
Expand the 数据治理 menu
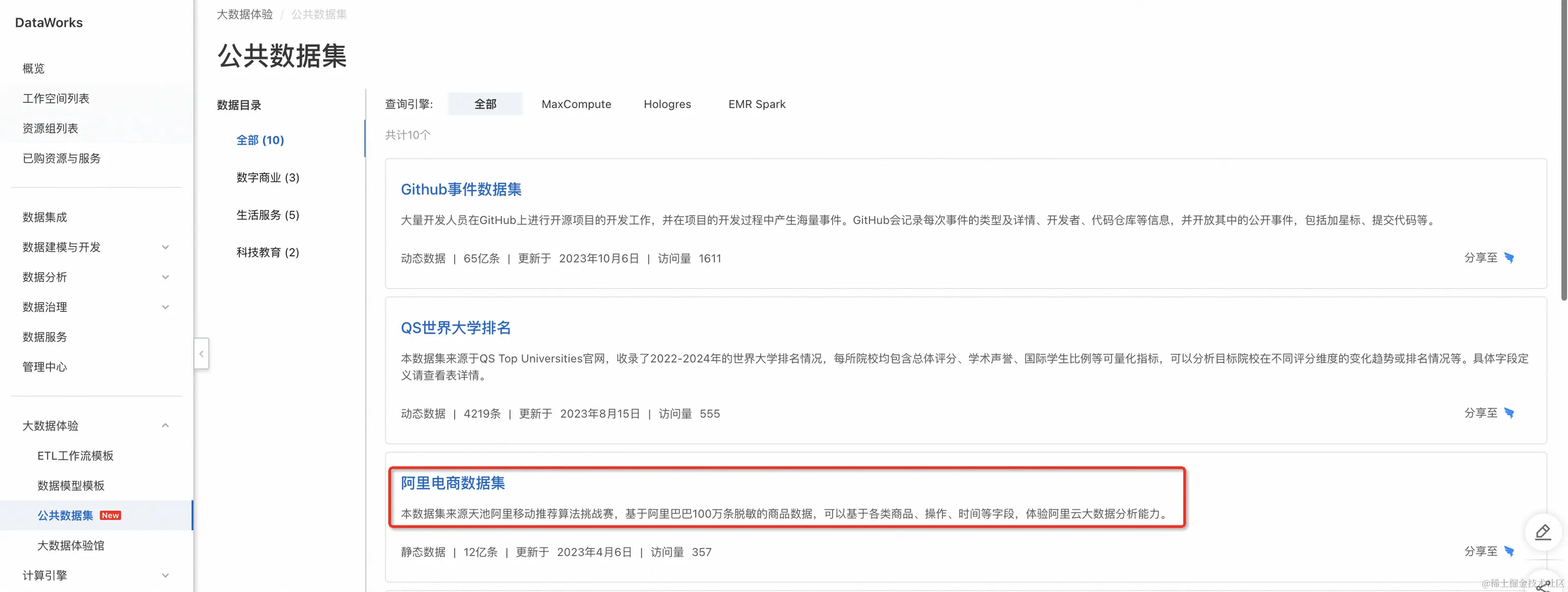point(165,307)
